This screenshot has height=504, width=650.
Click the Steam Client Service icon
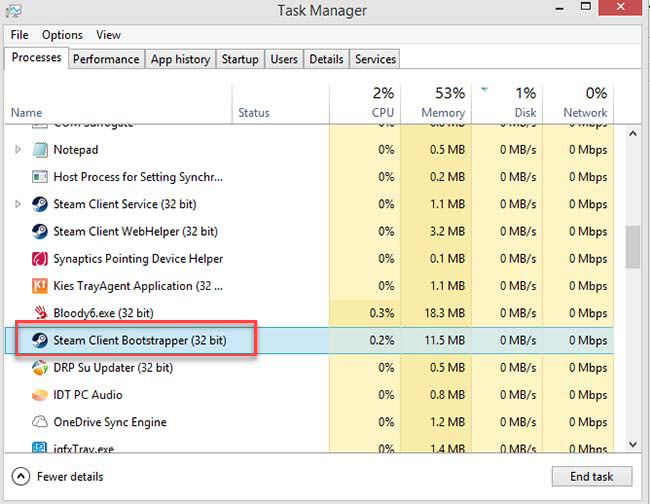point(40,204)
